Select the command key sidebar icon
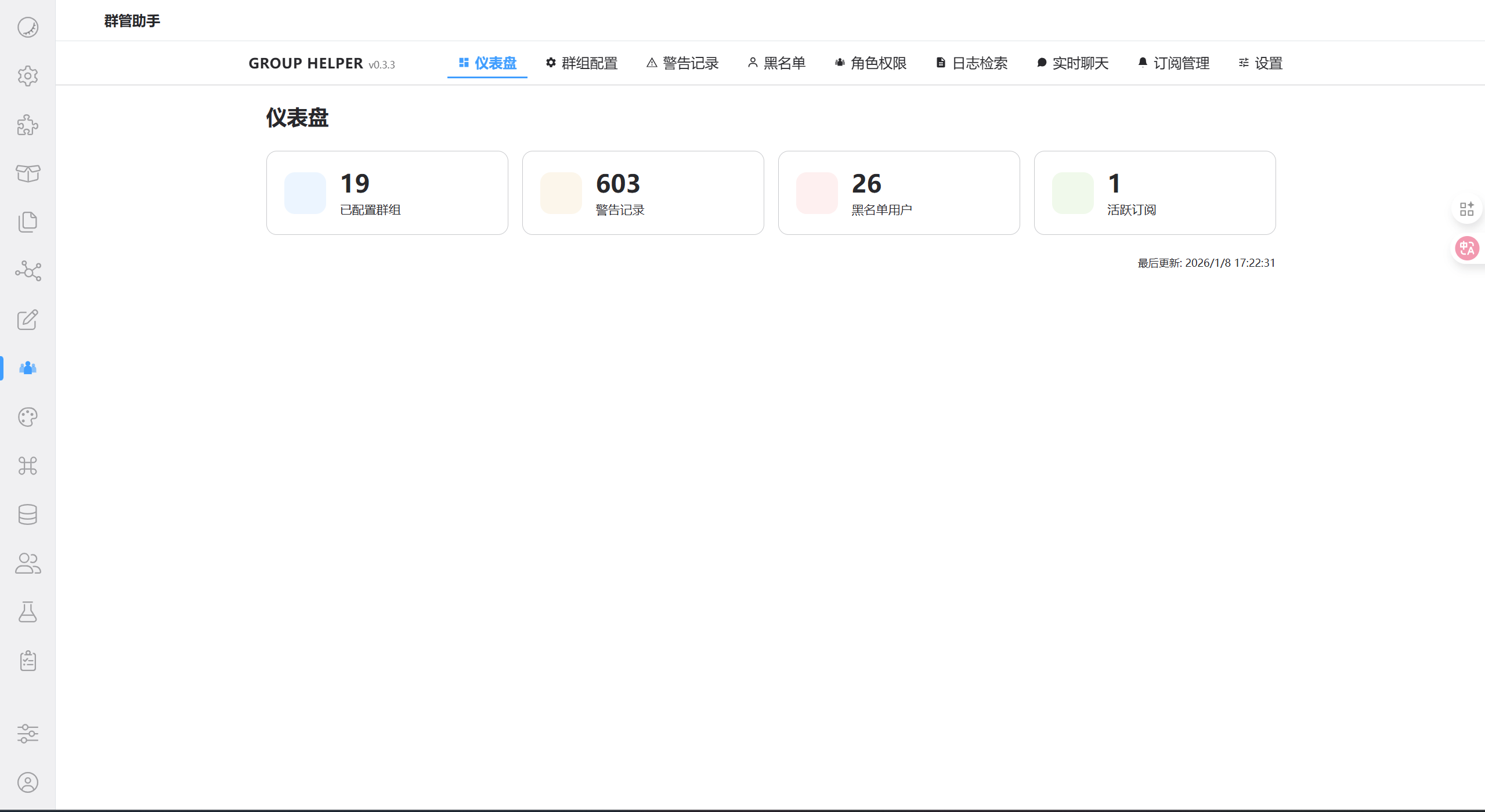The width and height of the screenshot is (1485, 812). point(27,466)
